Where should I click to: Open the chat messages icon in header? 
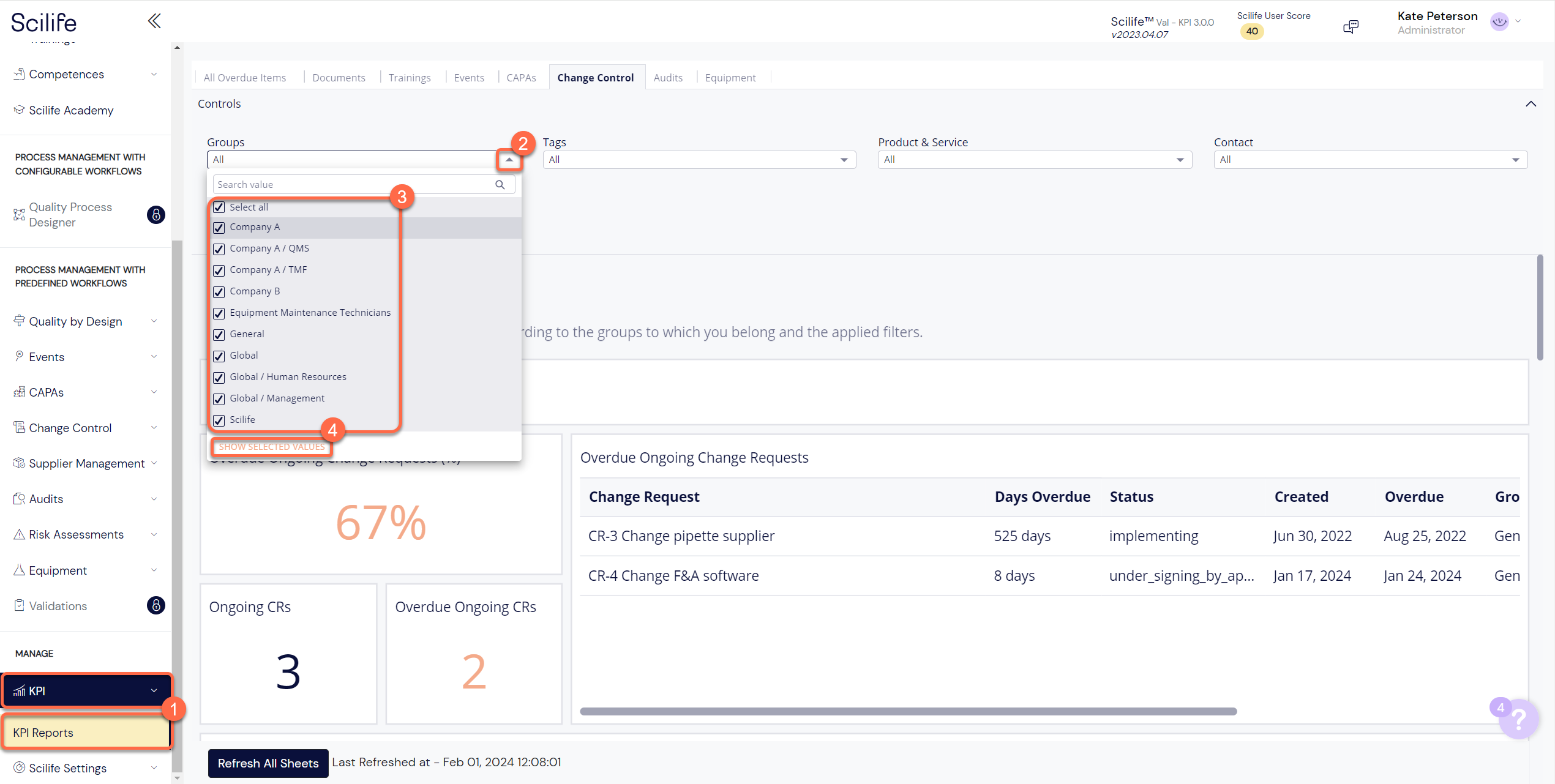coord(1351,26)
